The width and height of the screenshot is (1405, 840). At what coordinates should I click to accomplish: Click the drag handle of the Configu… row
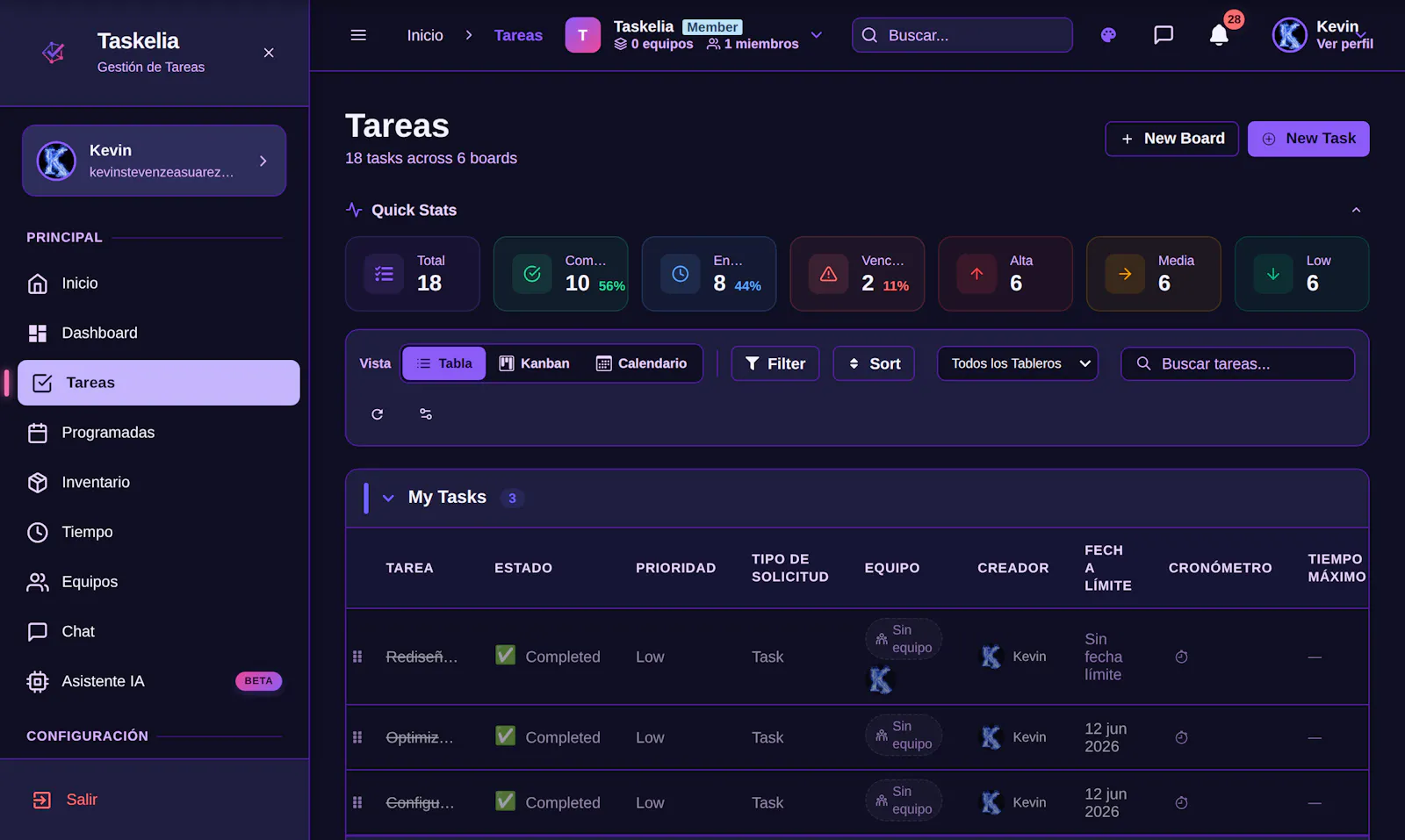[x=357, y=802]
